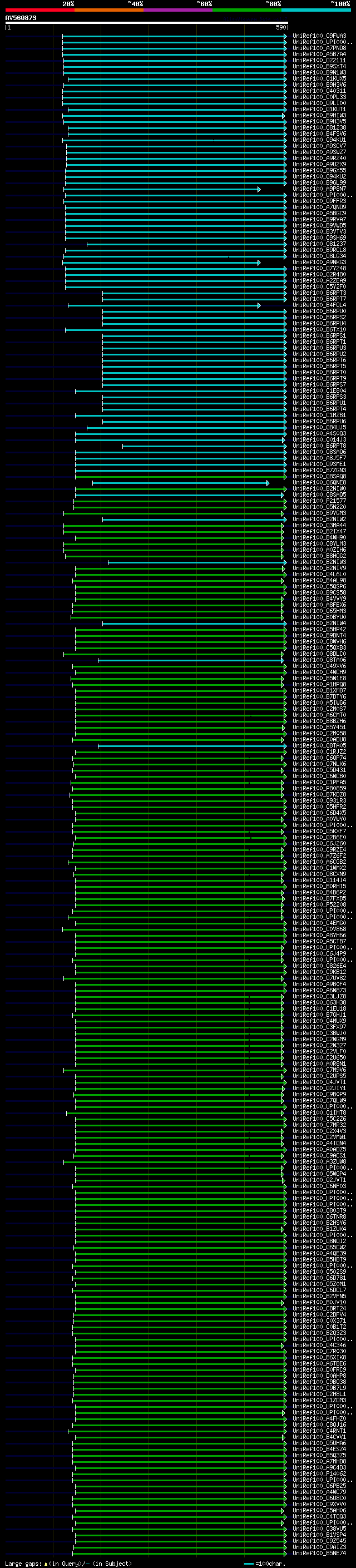Click hit label UniRef100_Q6QNE8
This screenshot has width=356, height=1568.
click(319, 483)
